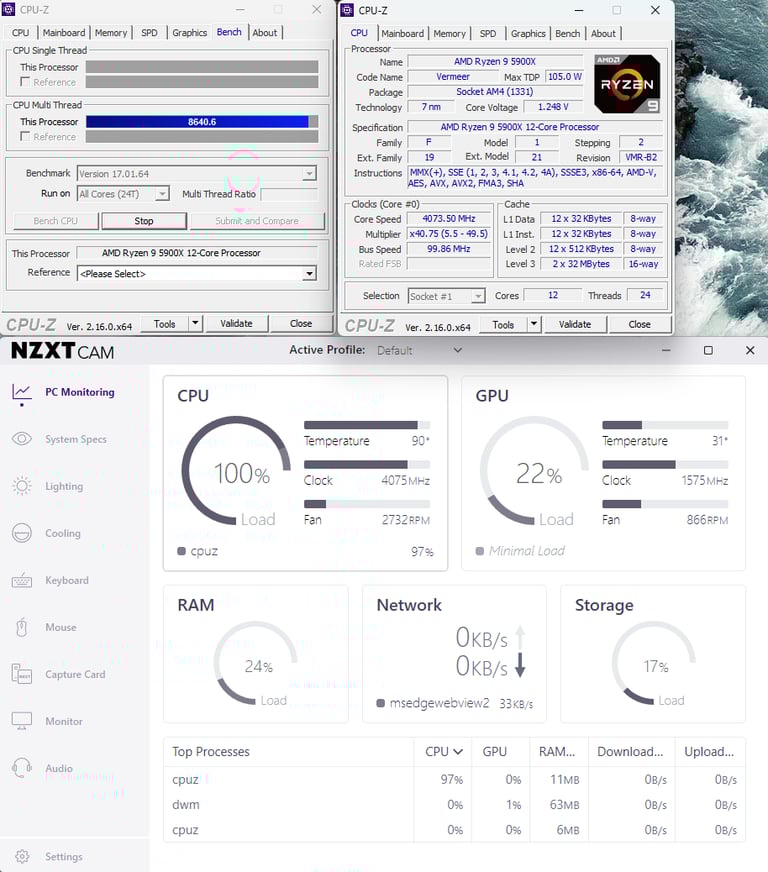Click the CPU Temperature bar

click(366, 425)
